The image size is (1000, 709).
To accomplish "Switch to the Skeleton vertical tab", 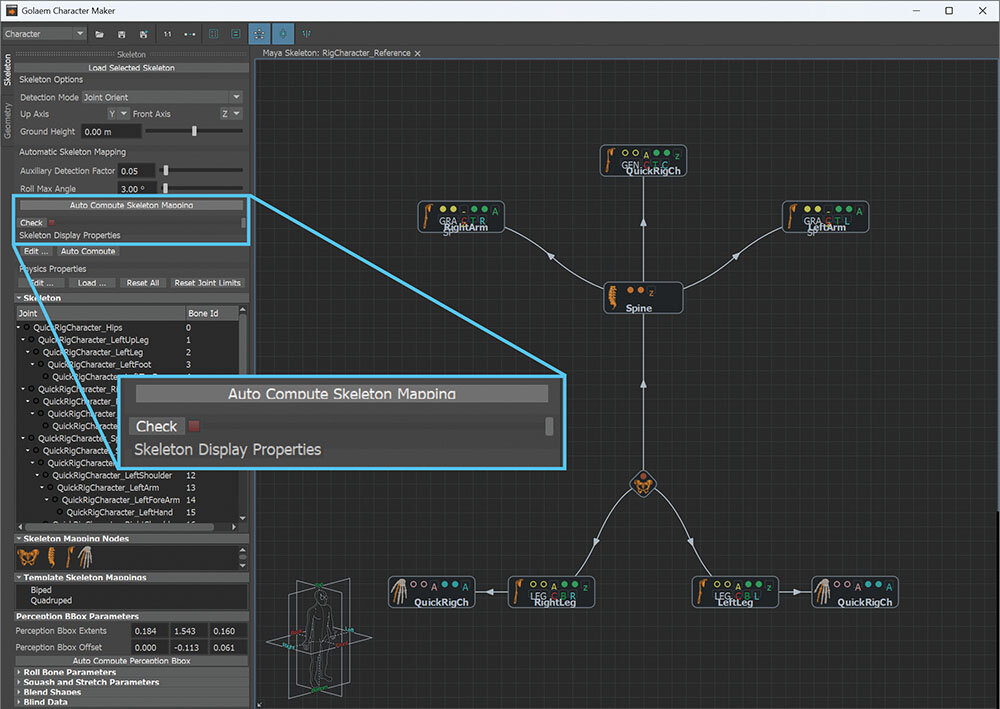I will click(x=8, y=70).
